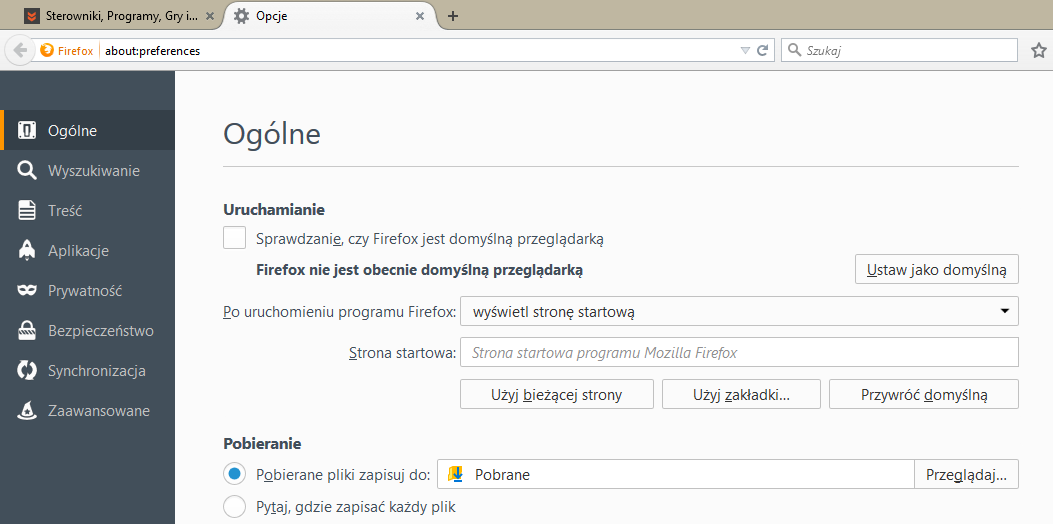Image resolution: width=1053 pixels, height=524 pixels.
Task: Click the Ustaw jako domyślną button
Action: (937, 269)
